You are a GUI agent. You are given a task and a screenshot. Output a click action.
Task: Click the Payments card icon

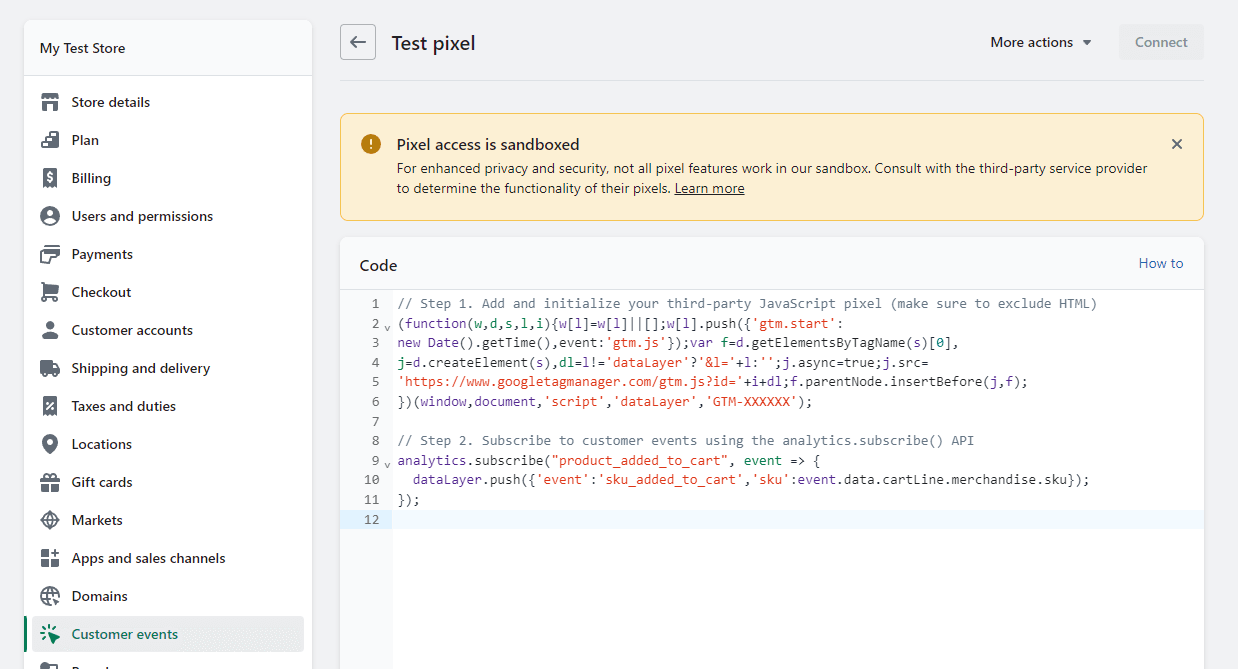click(50, 254)
